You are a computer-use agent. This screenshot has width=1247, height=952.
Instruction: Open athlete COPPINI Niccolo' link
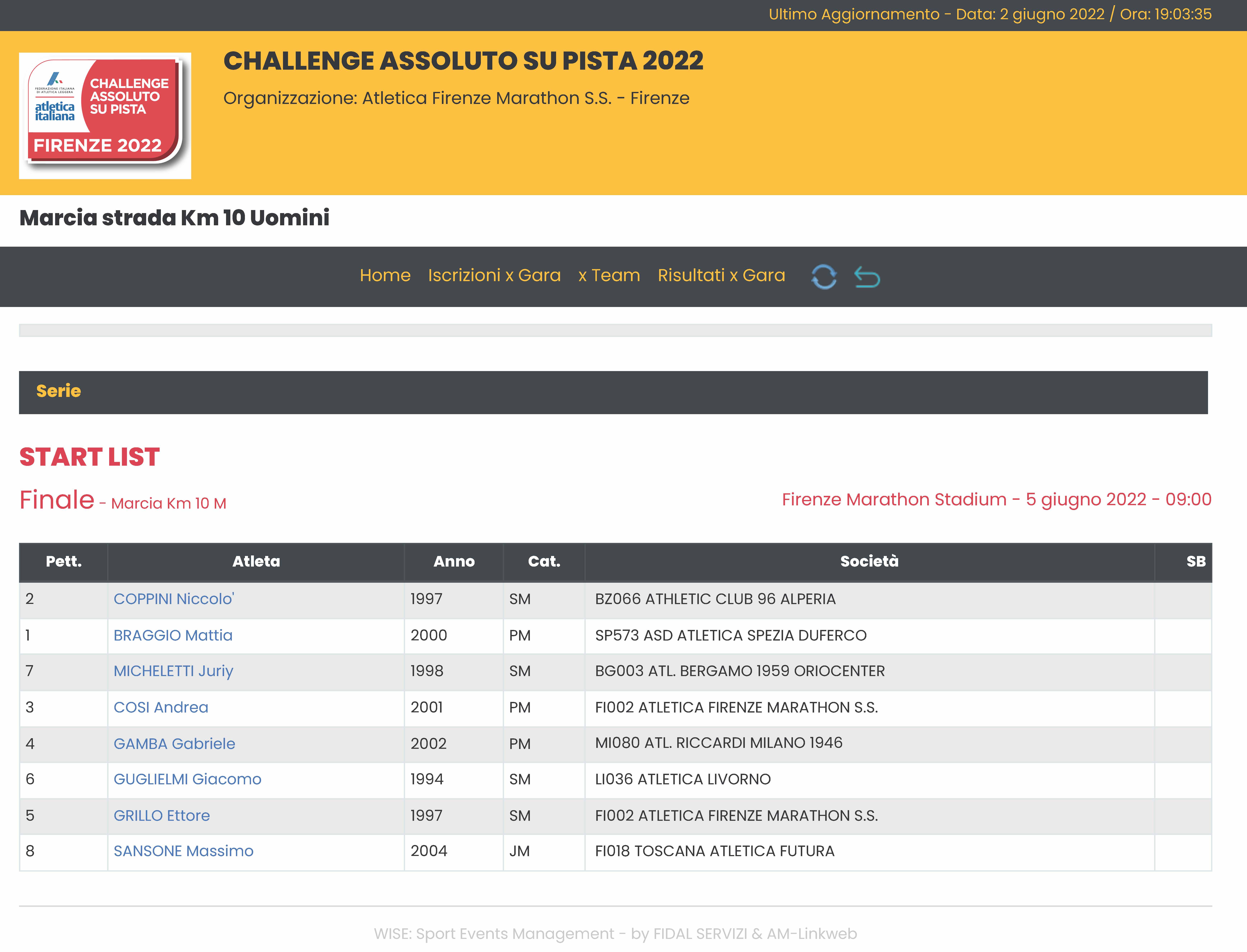tap(174, 599)
